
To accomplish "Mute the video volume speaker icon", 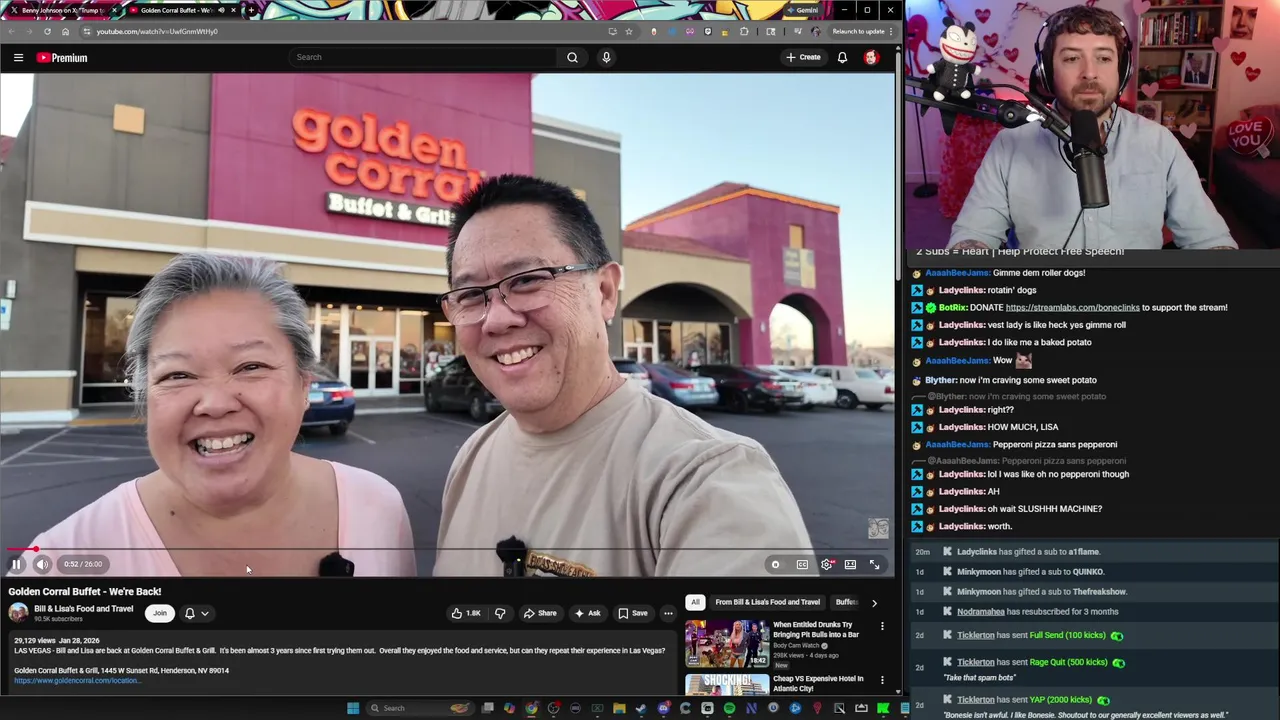I will [x=42, y=564].
